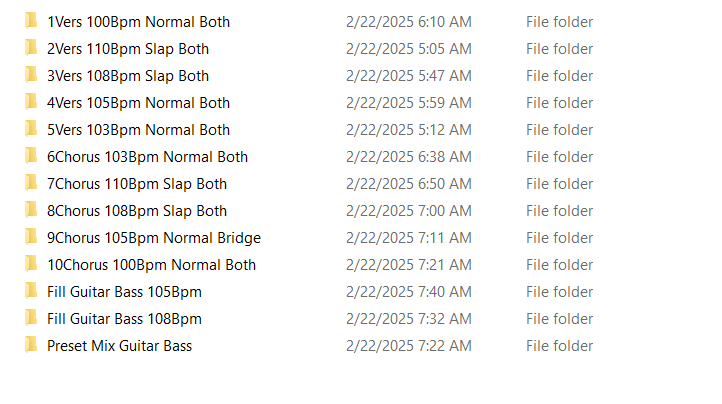722x404 pixels.
Task: Click the 5:05 AM date of 2Vers folder
Action: point(408,49)
